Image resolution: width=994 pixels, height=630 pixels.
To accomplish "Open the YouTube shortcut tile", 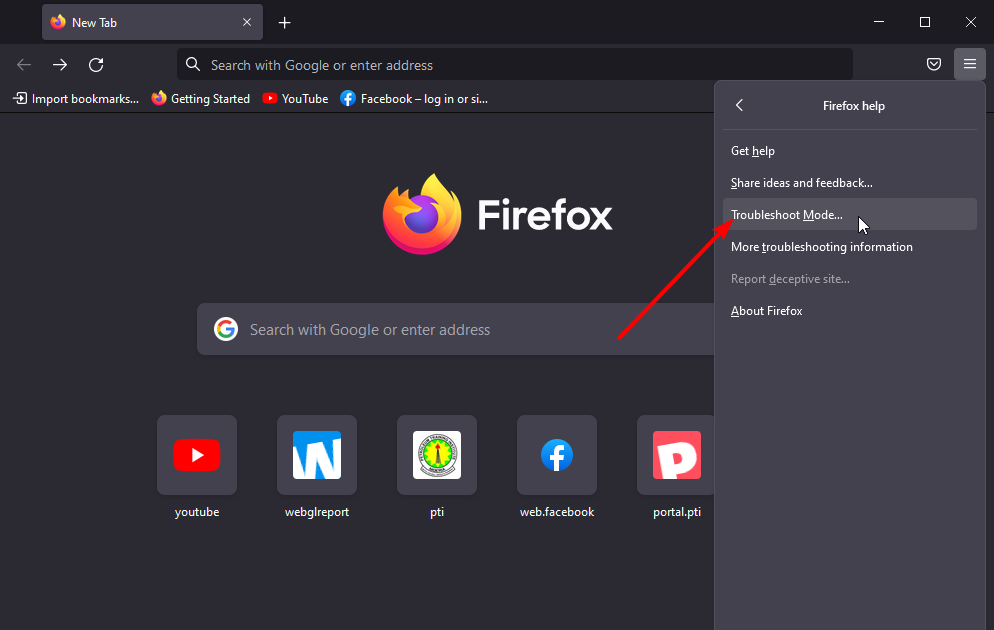I will pos(196,455).
